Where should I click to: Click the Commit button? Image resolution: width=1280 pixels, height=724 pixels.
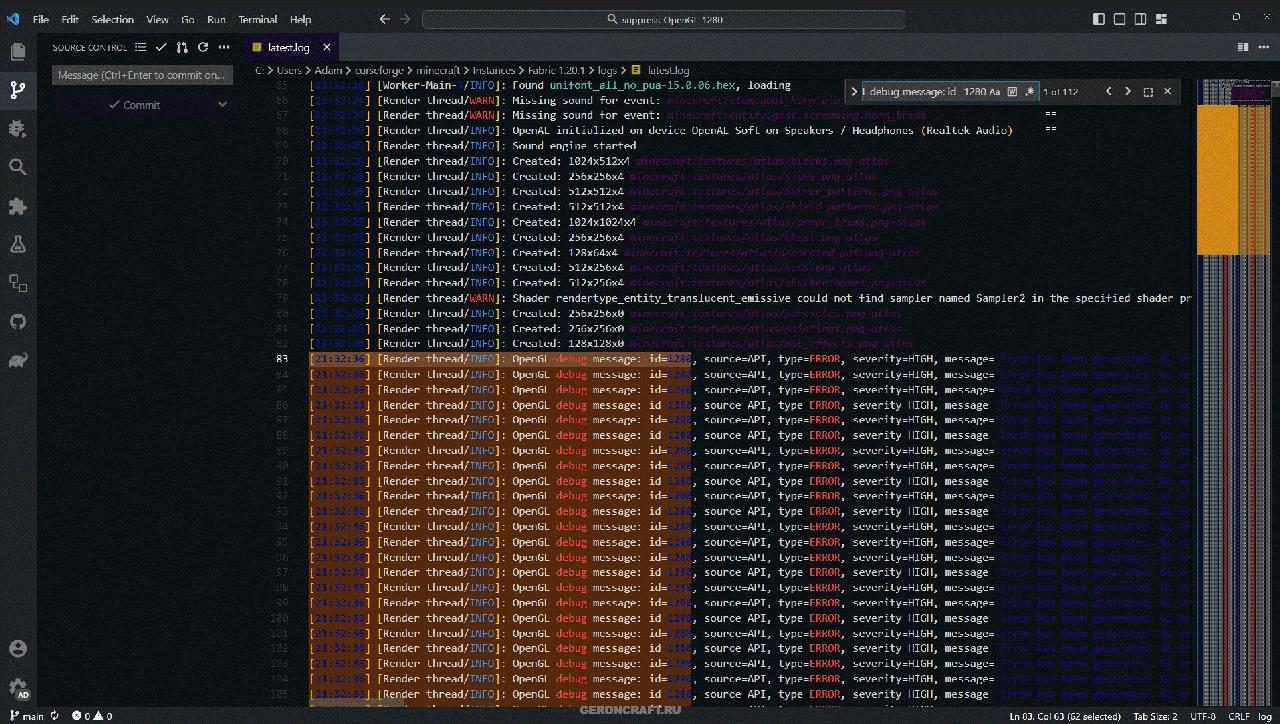135,104
